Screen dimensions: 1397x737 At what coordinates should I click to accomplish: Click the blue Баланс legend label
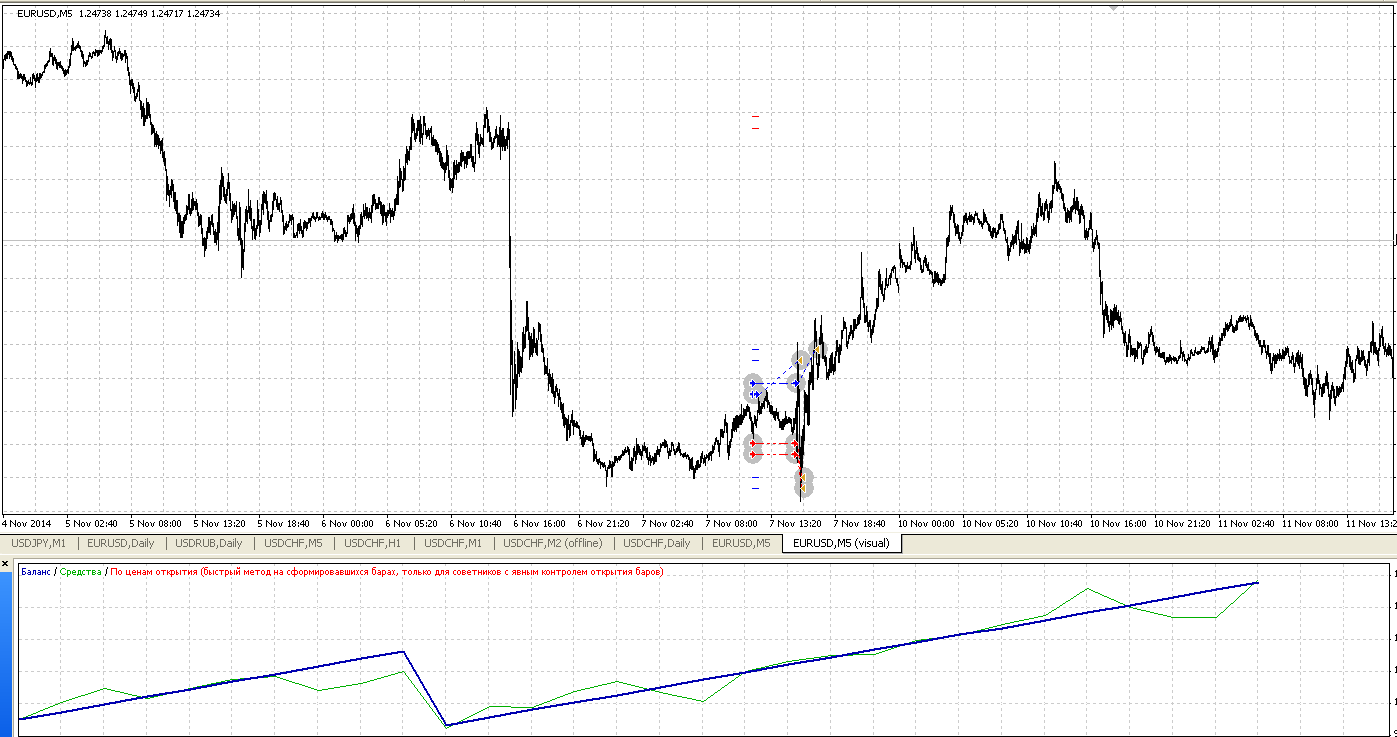click(x=36, y=572)
